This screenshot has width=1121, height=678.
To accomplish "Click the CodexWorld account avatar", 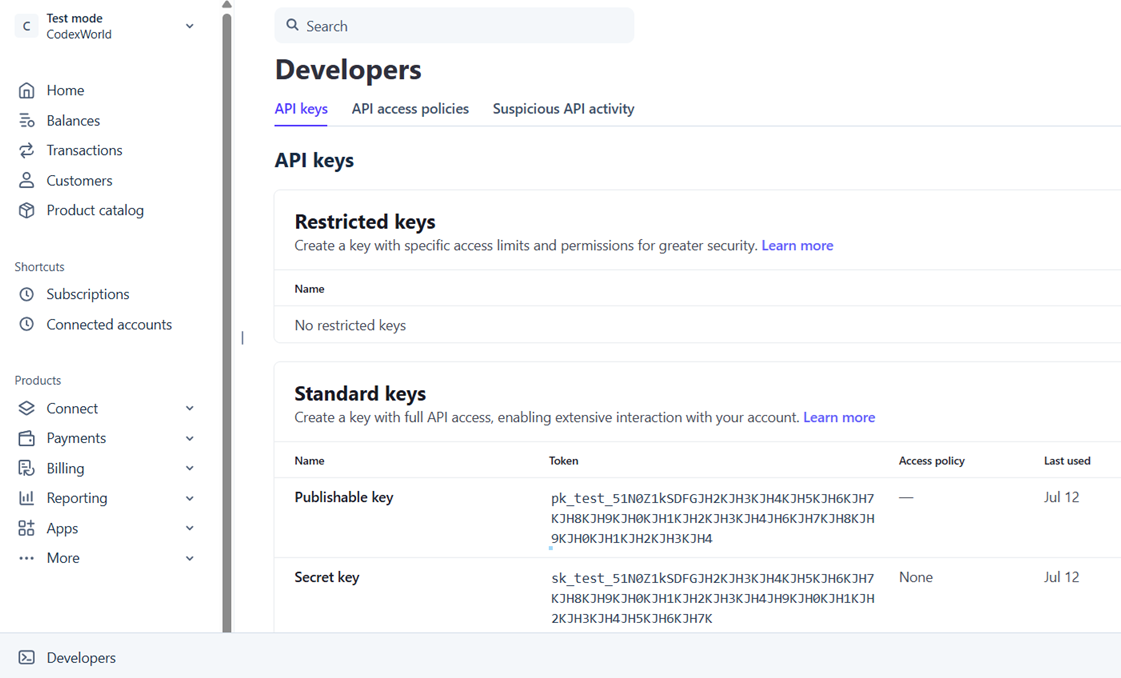I will [x=26, y=26].
